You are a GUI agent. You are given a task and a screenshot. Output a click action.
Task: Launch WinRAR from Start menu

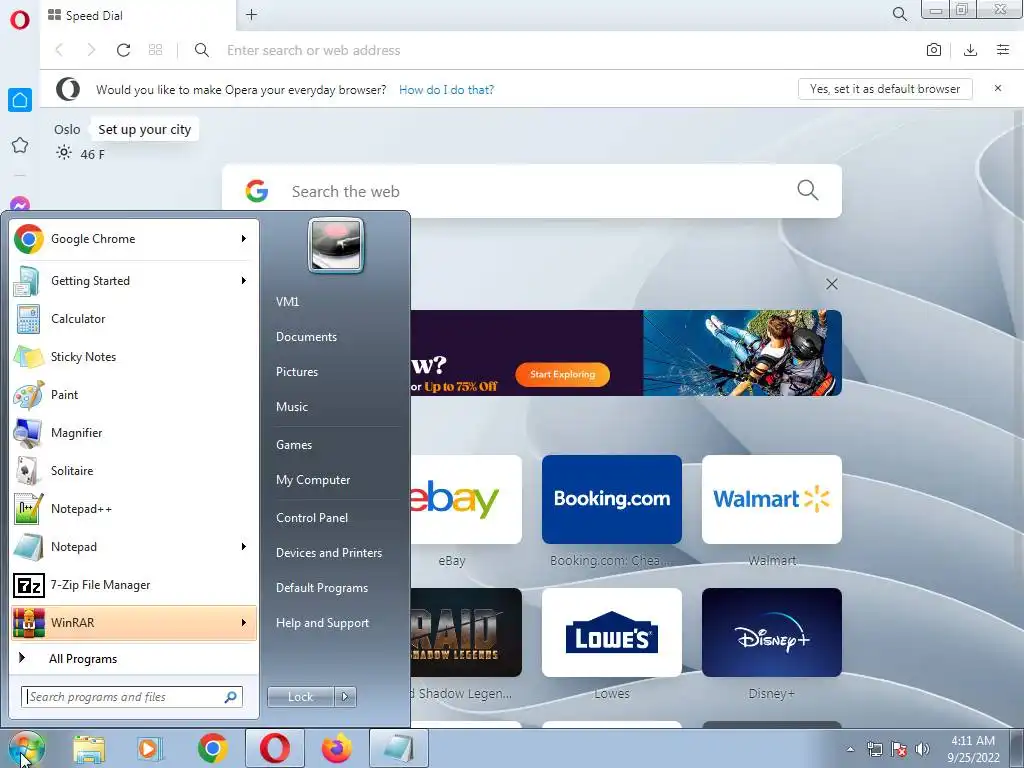point(124,622)
